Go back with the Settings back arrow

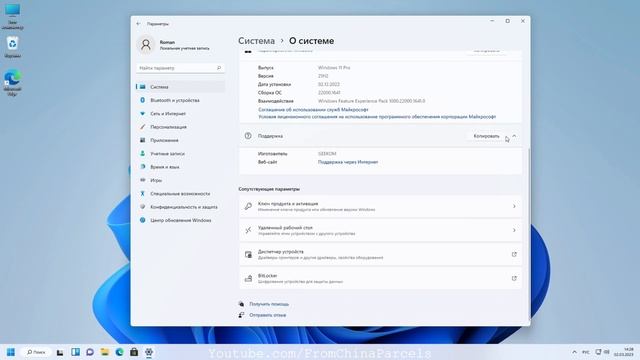(x=138, y=24)
